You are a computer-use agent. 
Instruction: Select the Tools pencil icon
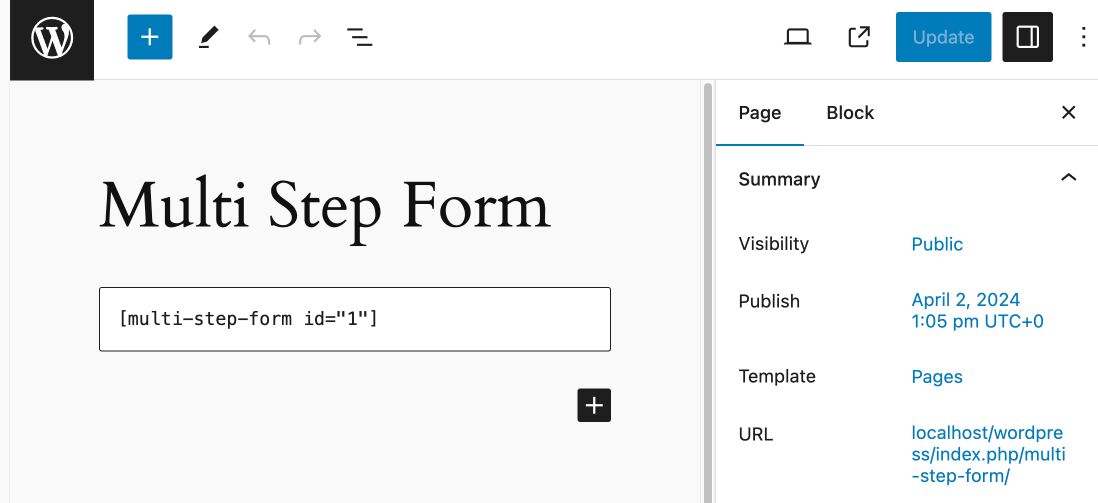tap(208, 38)
